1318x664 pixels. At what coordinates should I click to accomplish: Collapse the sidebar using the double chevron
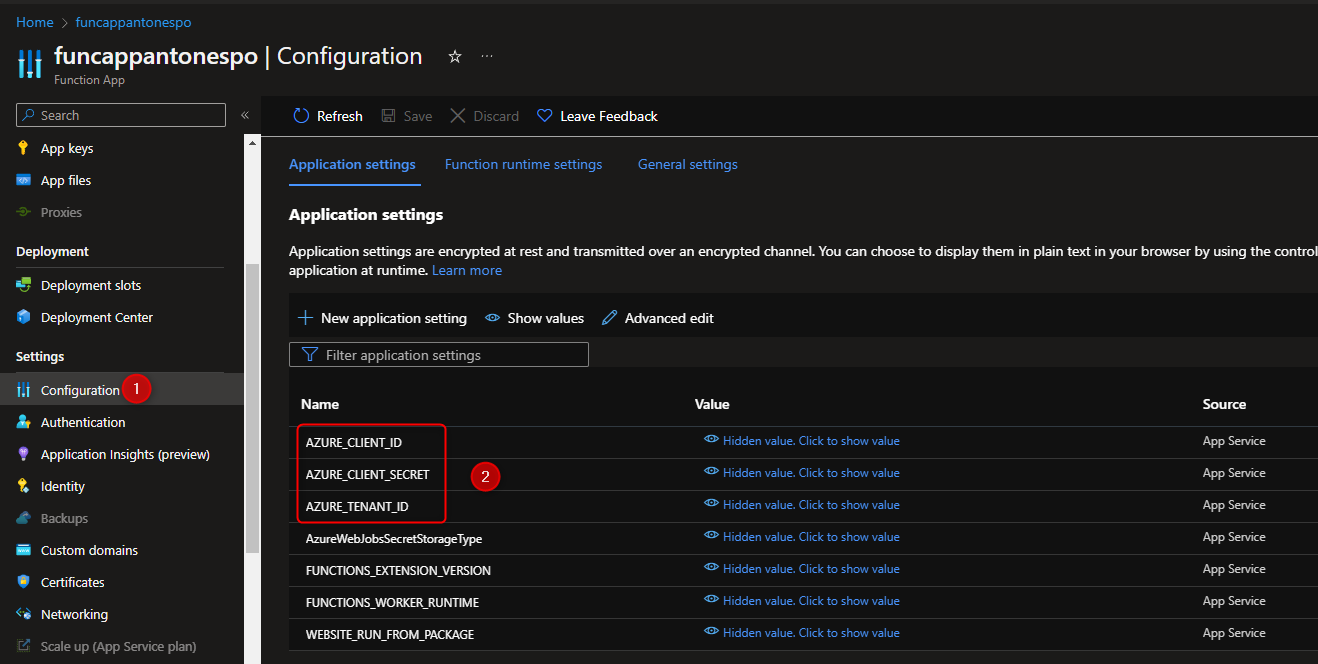[245, 114]
